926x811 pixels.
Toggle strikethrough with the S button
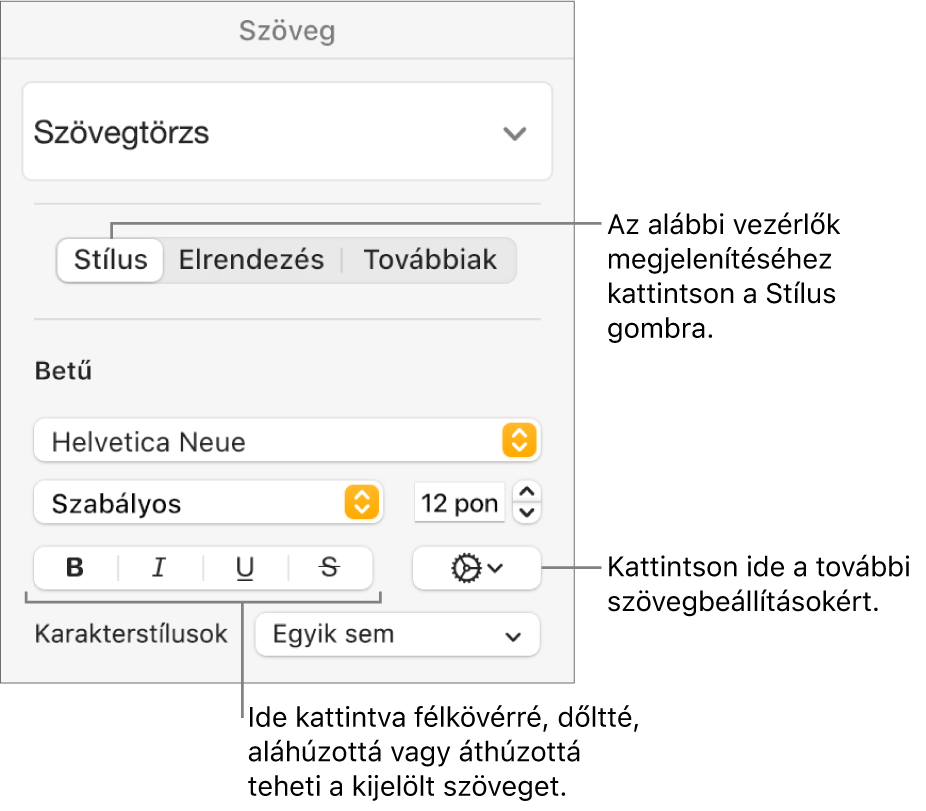click(330, 568)
